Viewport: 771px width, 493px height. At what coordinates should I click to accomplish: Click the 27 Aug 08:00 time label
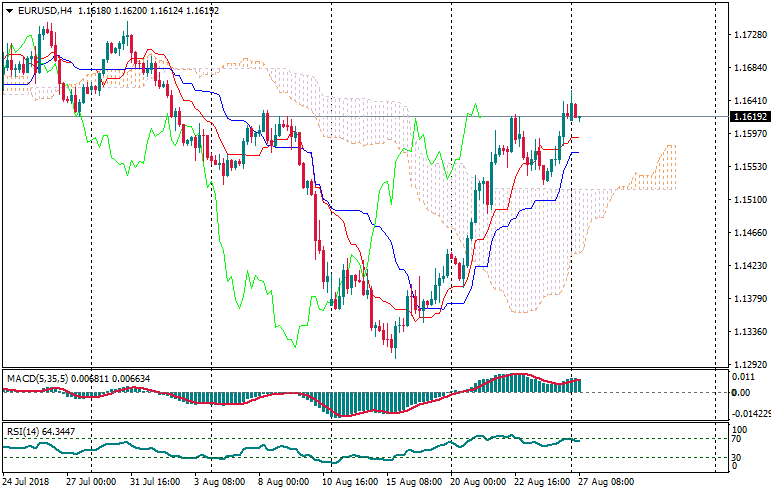pos(606,481)
